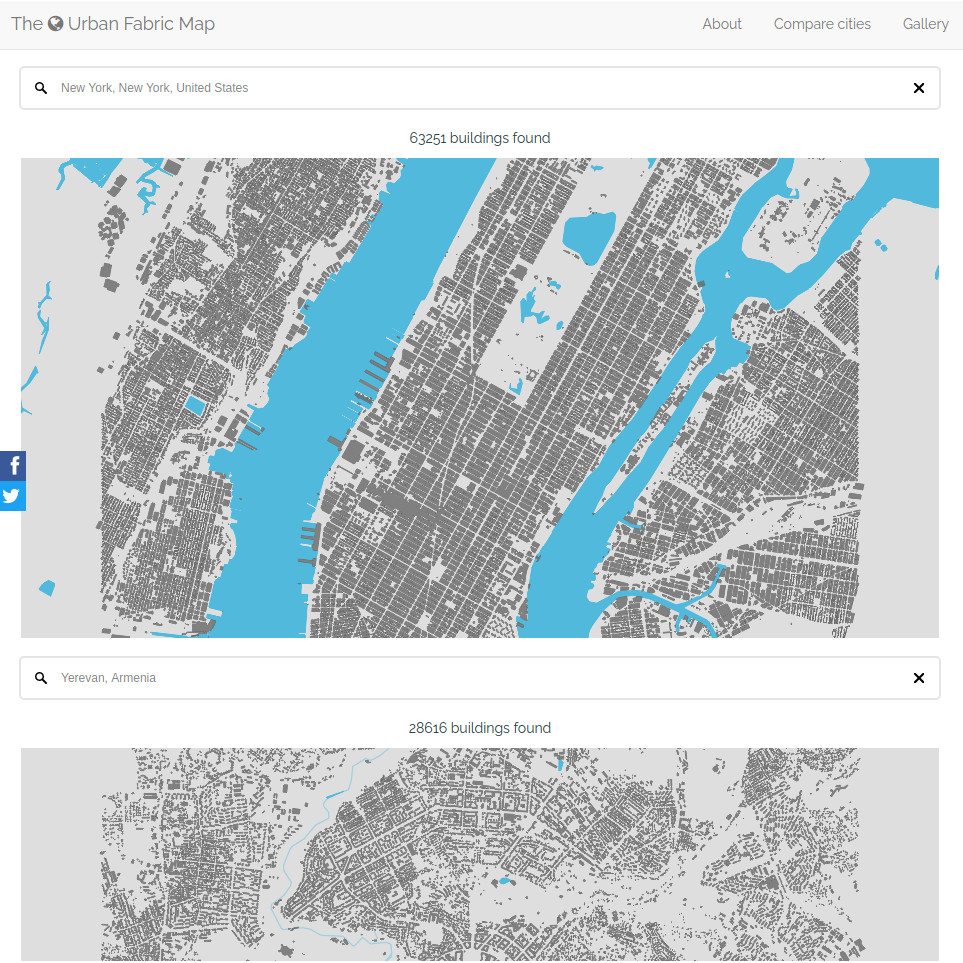Click the magnifier icon in the New York search bar
Screen dimensions: 963x963
pyautogui.click(x=41, y=88)
